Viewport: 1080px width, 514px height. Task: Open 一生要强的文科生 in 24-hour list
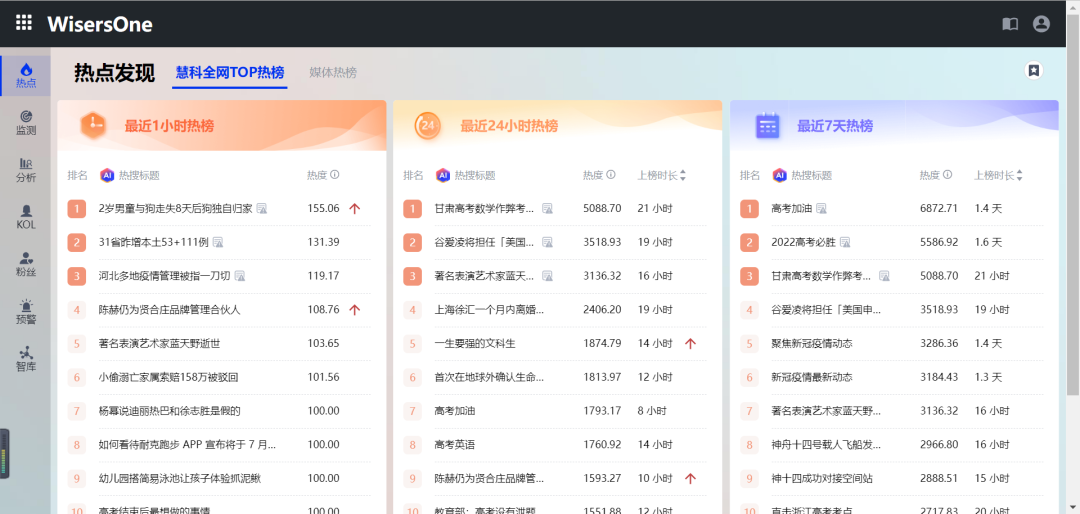coord(475,343)
